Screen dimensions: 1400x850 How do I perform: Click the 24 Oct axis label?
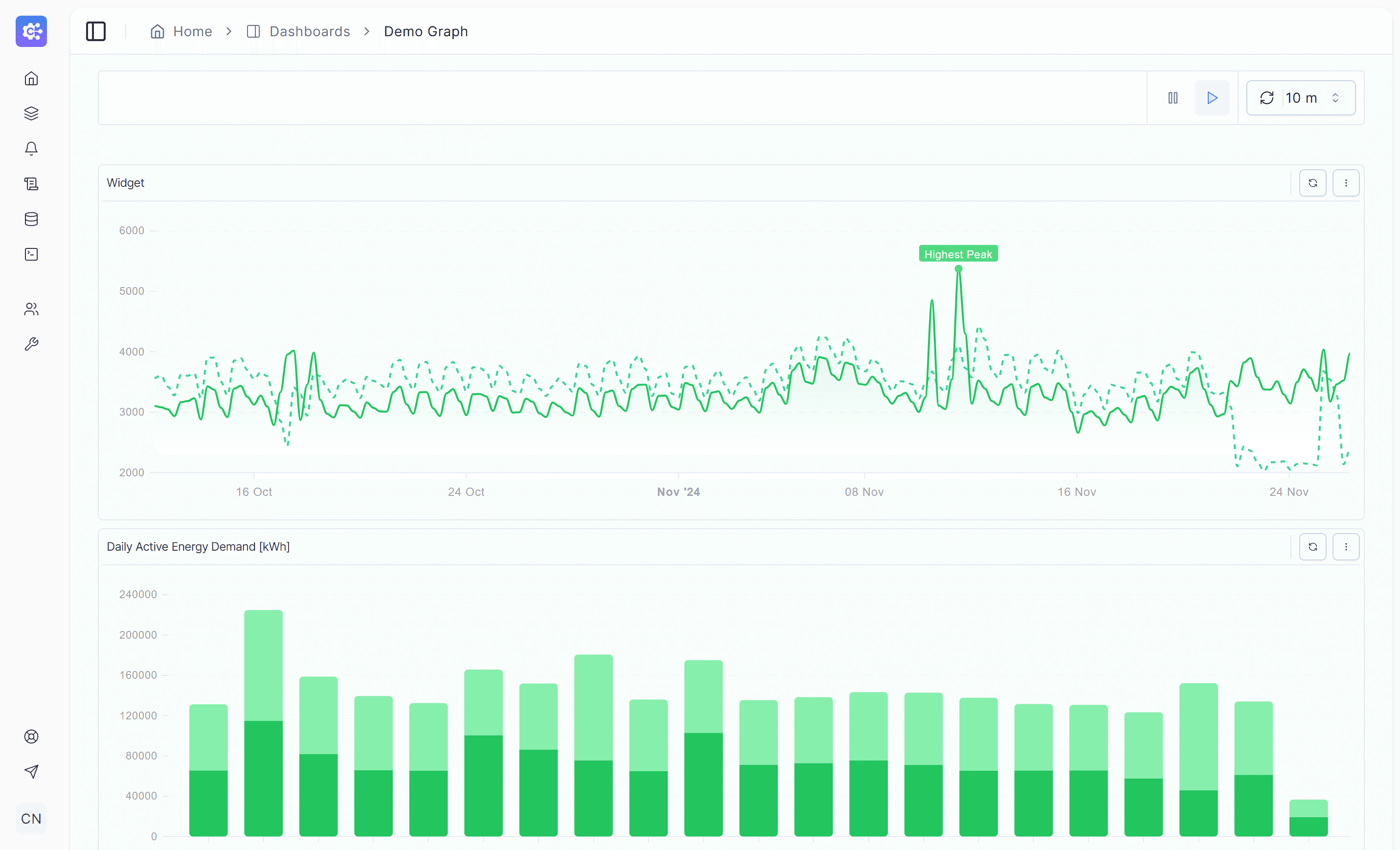click(x=466, y=492)
